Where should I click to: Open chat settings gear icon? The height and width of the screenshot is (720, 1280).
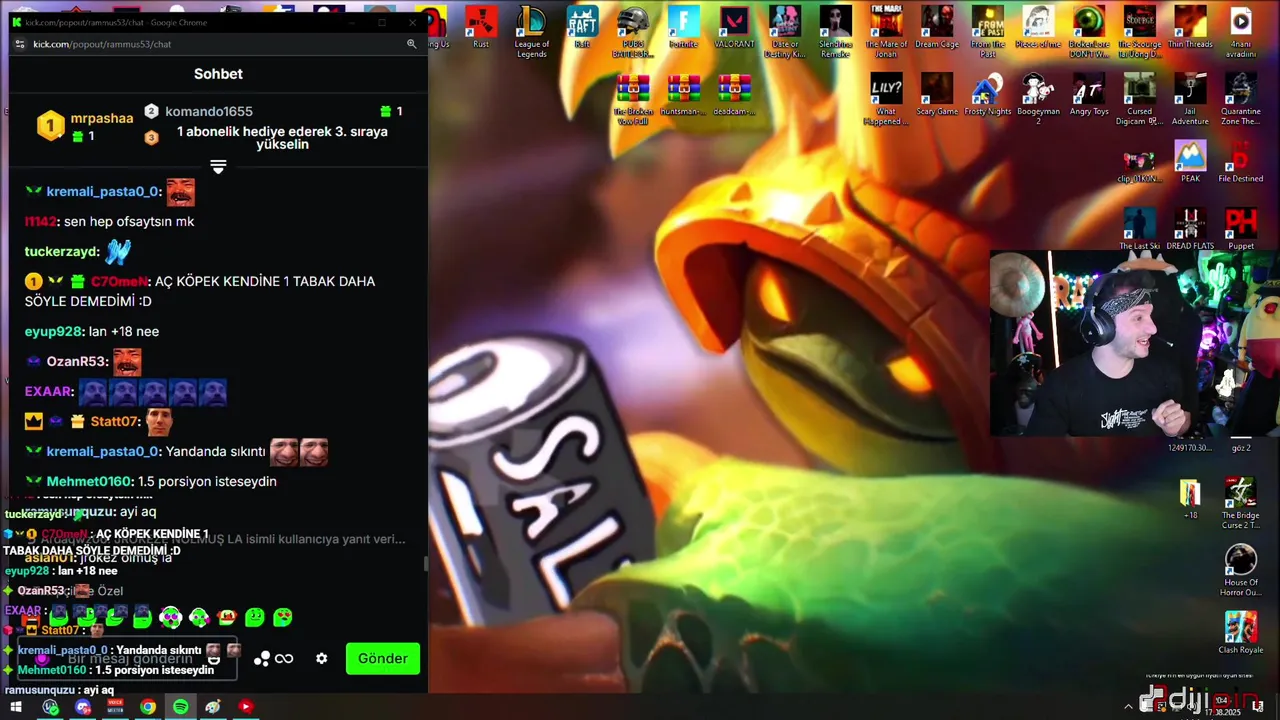(321, 658)
